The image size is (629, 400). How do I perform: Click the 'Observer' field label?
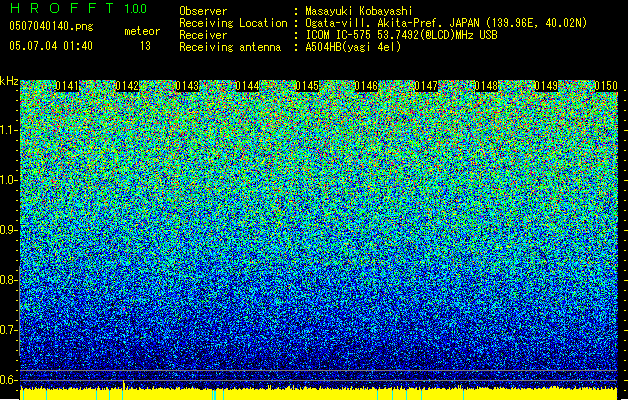(x=203, y=11)
